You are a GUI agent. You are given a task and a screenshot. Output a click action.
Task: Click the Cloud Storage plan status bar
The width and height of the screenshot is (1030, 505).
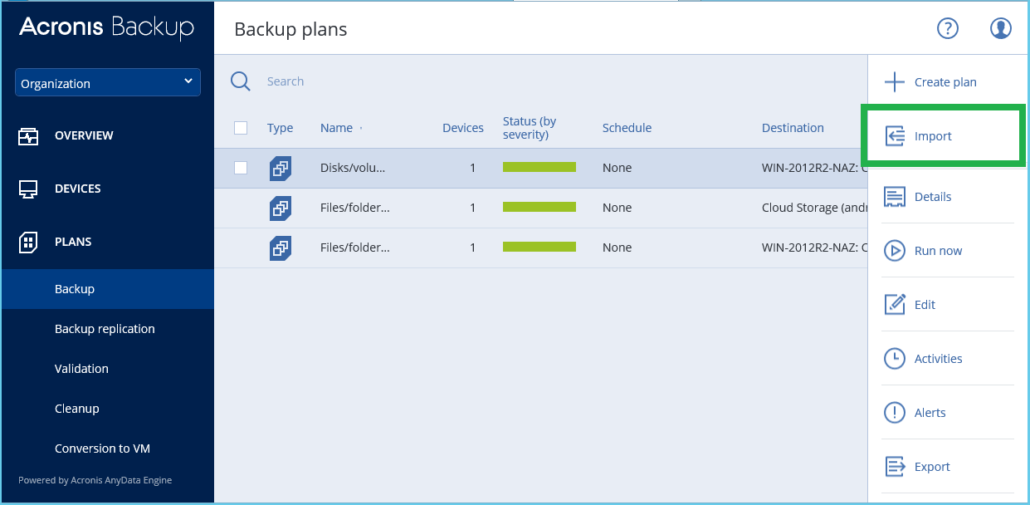point(539,208)
